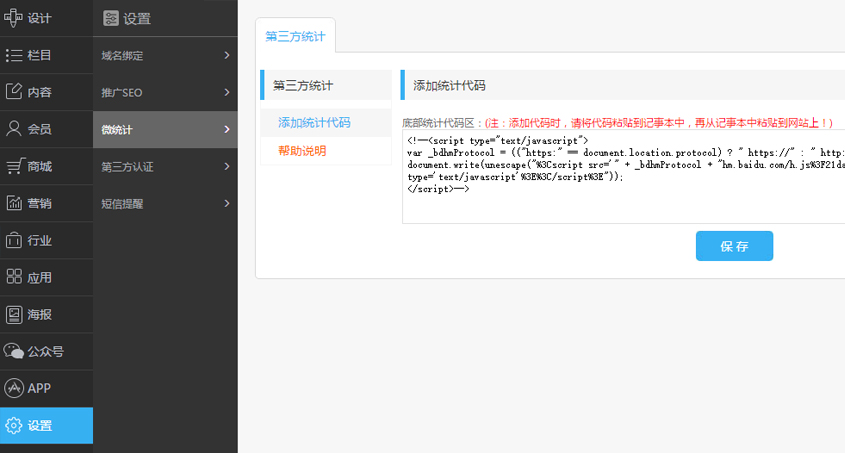This screenshot has width=845, height=453.
Task: Open the 应用 apps grid icon
Action: point(14,277)
